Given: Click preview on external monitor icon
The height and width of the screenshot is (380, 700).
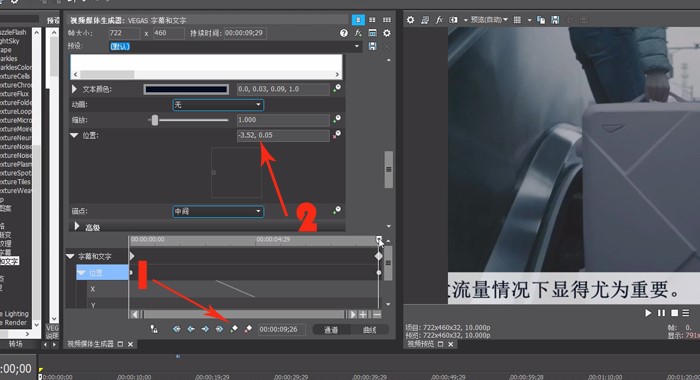Looking at the screenshot, I should pyautogui.click(x=425, y=20).
